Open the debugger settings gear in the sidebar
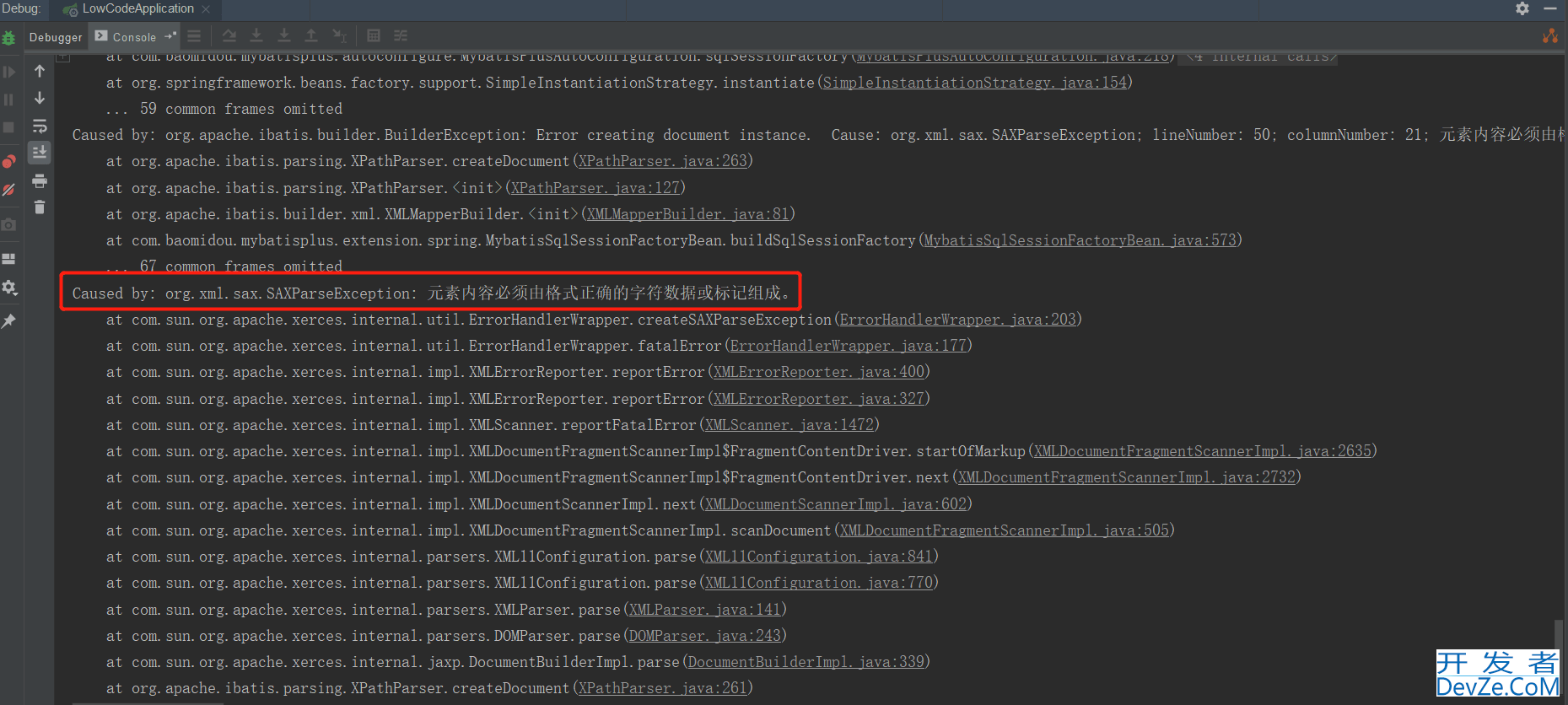The height and width of the screenshot is (705, 1568). point(9,288)
